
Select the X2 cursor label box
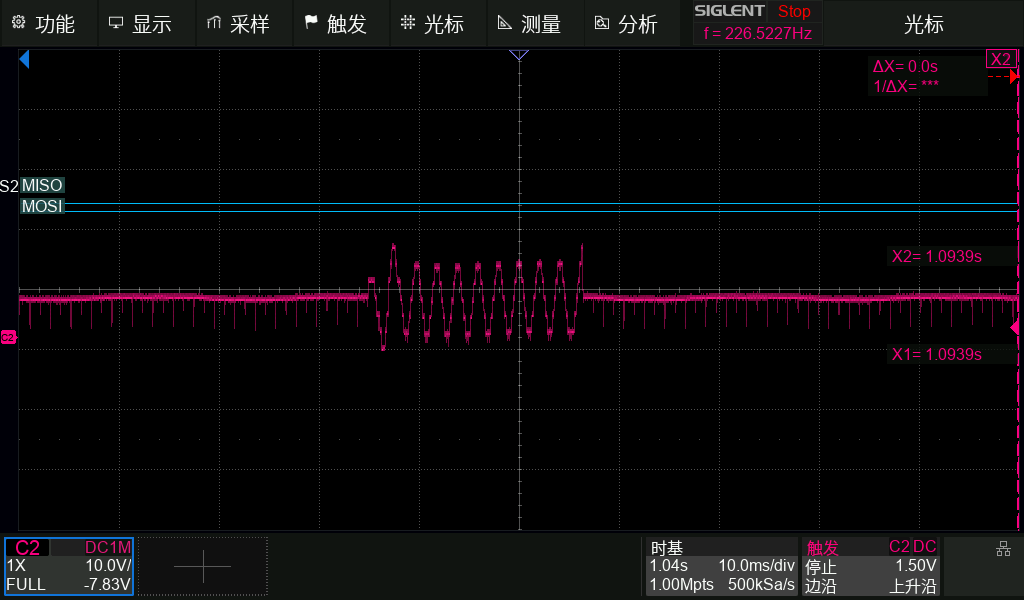tap(1000, 59)
